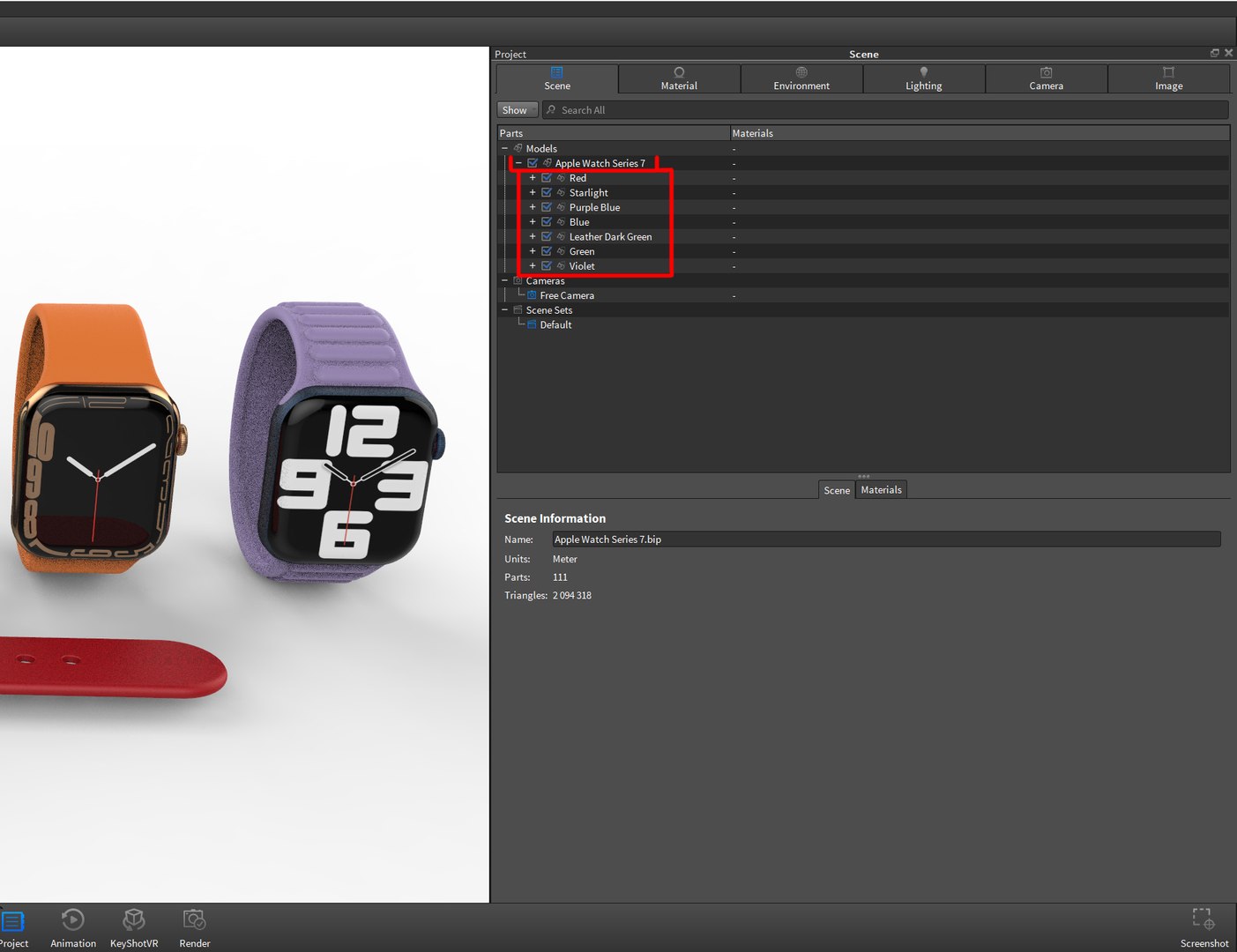Screen dimensions: 1237x952
Task: Click the Show button
Action: point(518,110)
